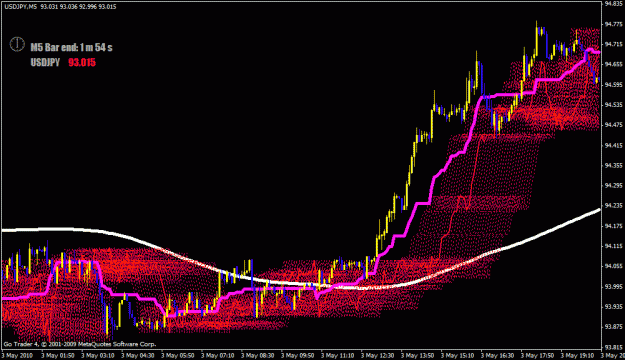Click the '3 May 17:50' time label
625x360 pixels.
click(x=537, y=355)
